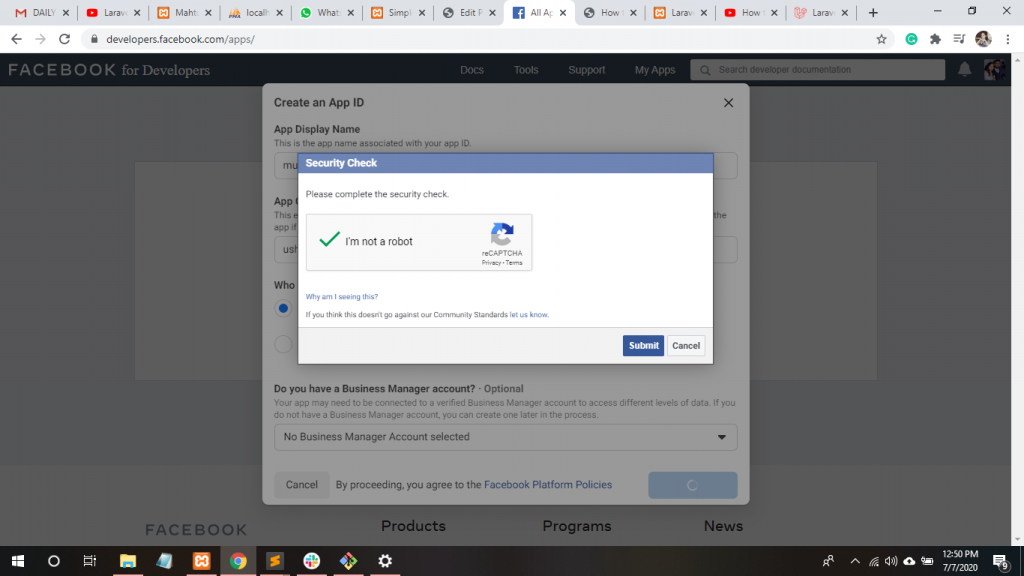
Task: Switch to the localhost phpMyAdmin tab
Action: 255,12
